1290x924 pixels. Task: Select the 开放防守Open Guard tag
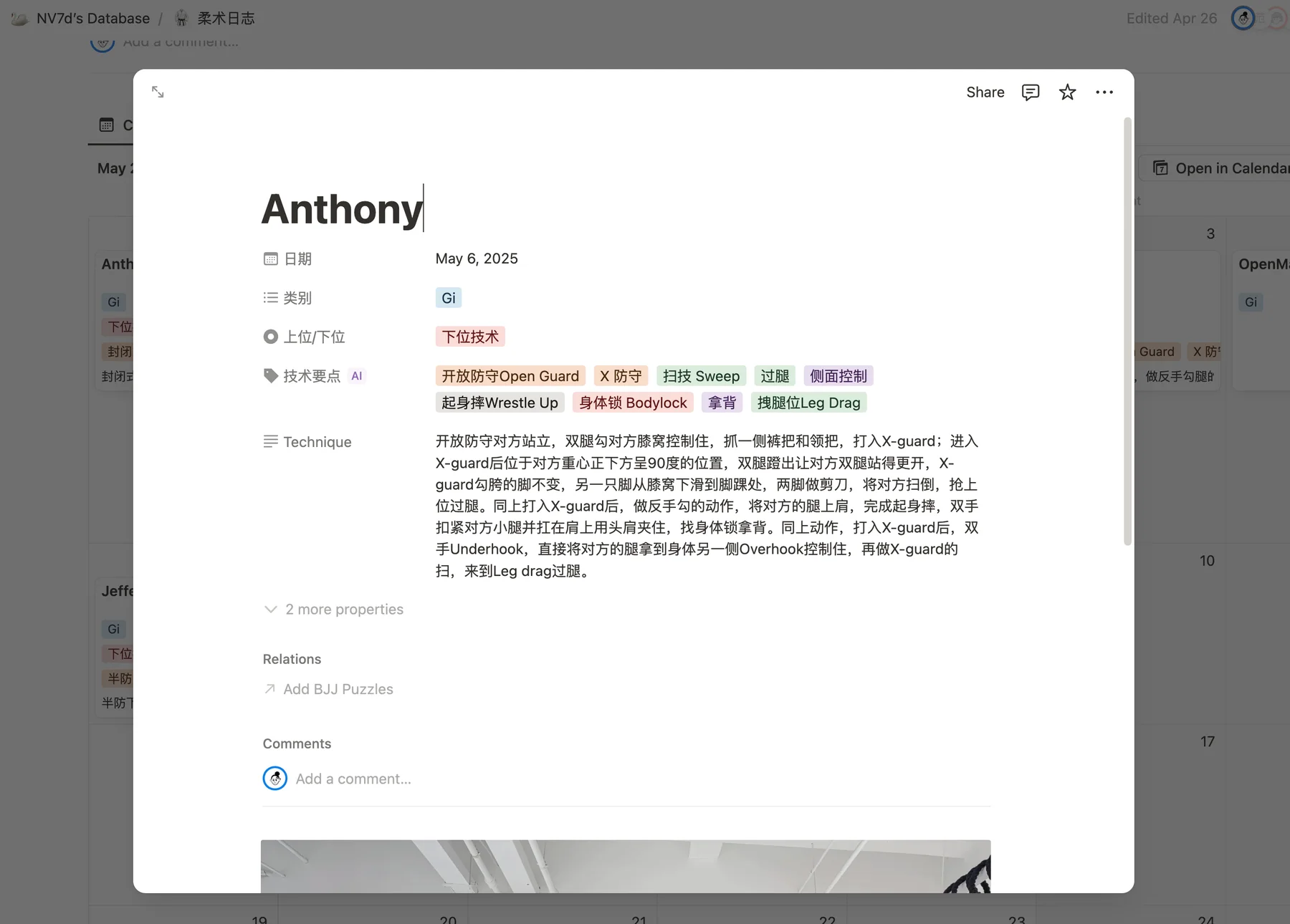point(510,376)
